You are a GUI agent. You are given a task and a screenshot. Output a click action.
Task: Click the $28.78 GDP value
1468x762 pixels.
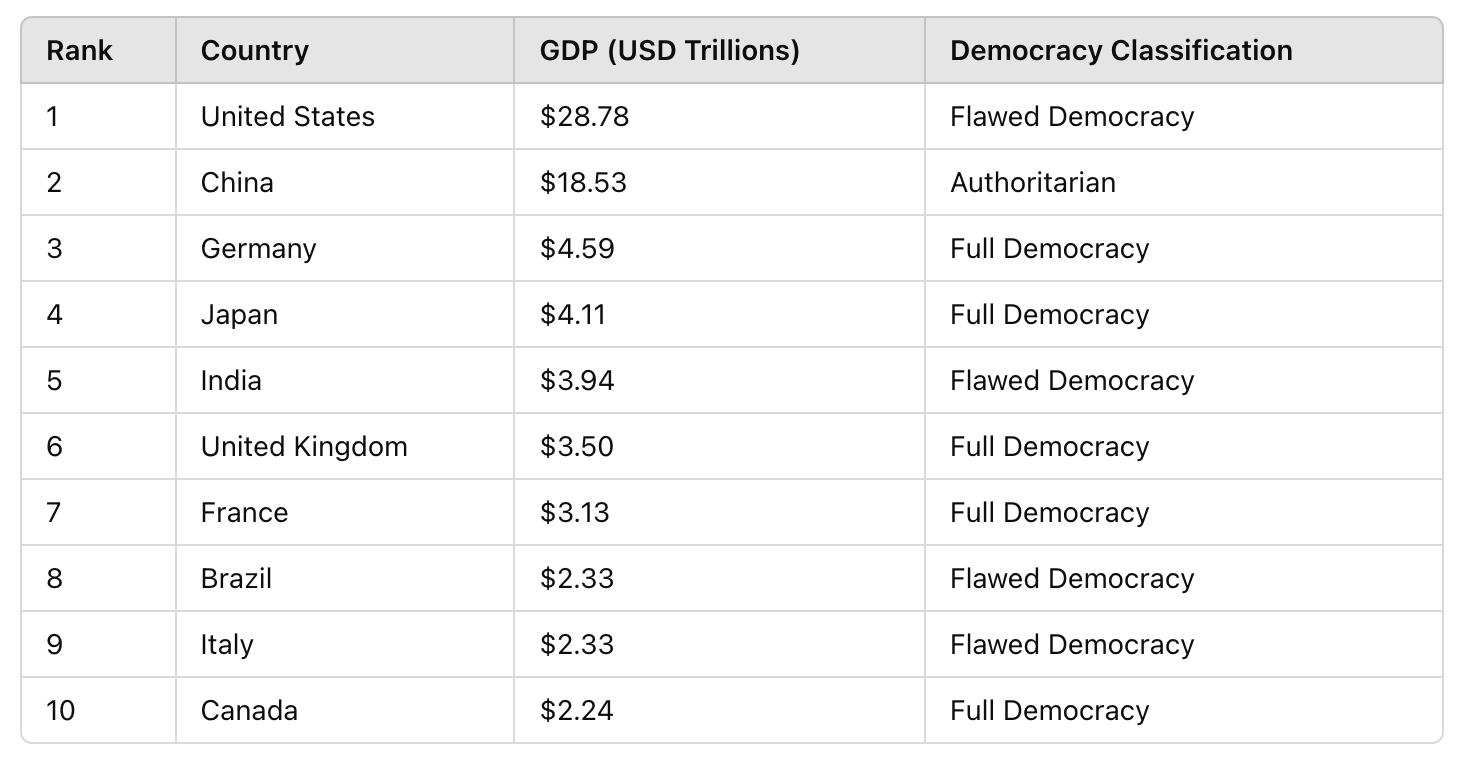(x=584, y=117)
